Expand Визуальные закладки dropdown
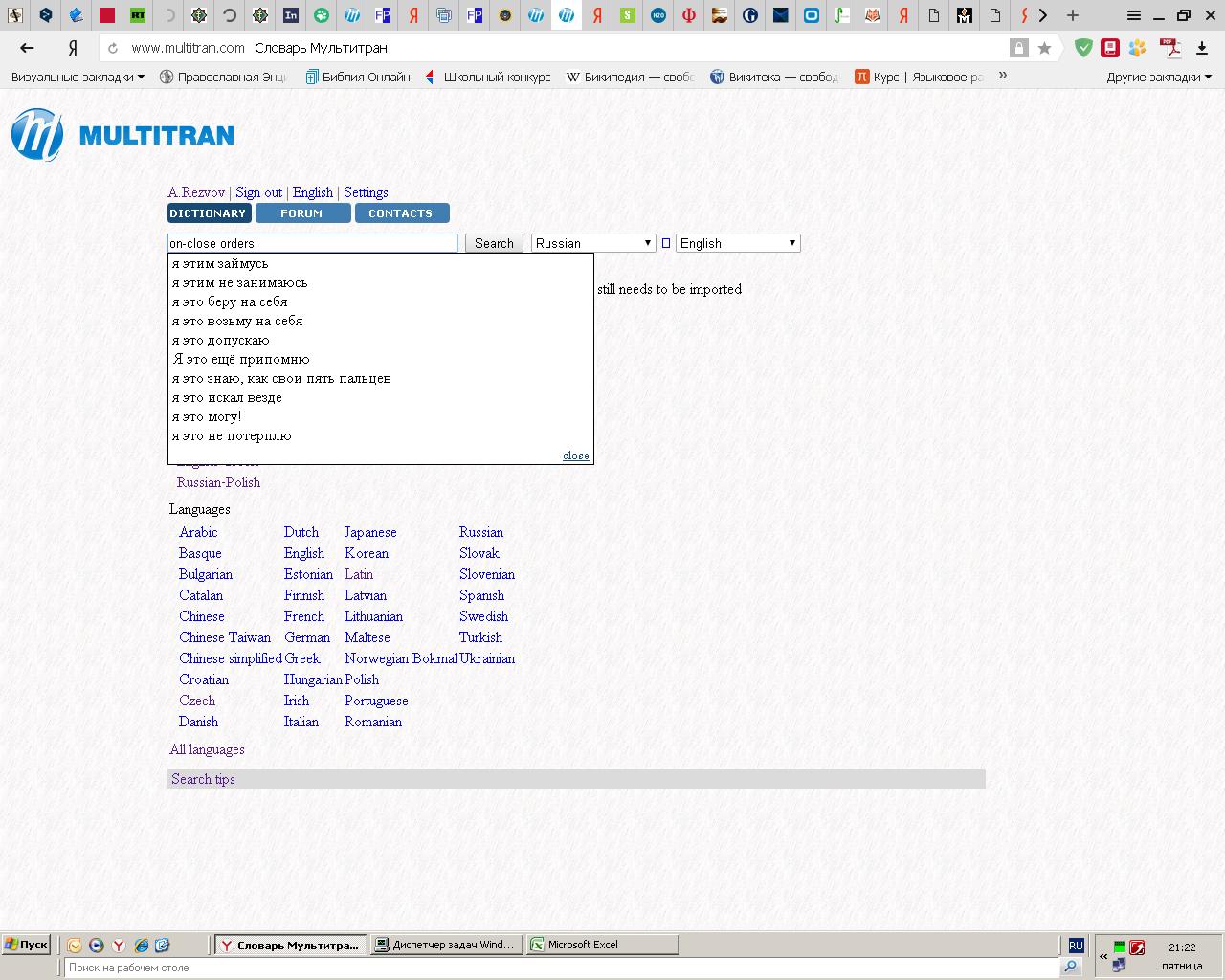This screenshot has width=1225, height=980. 78,77
